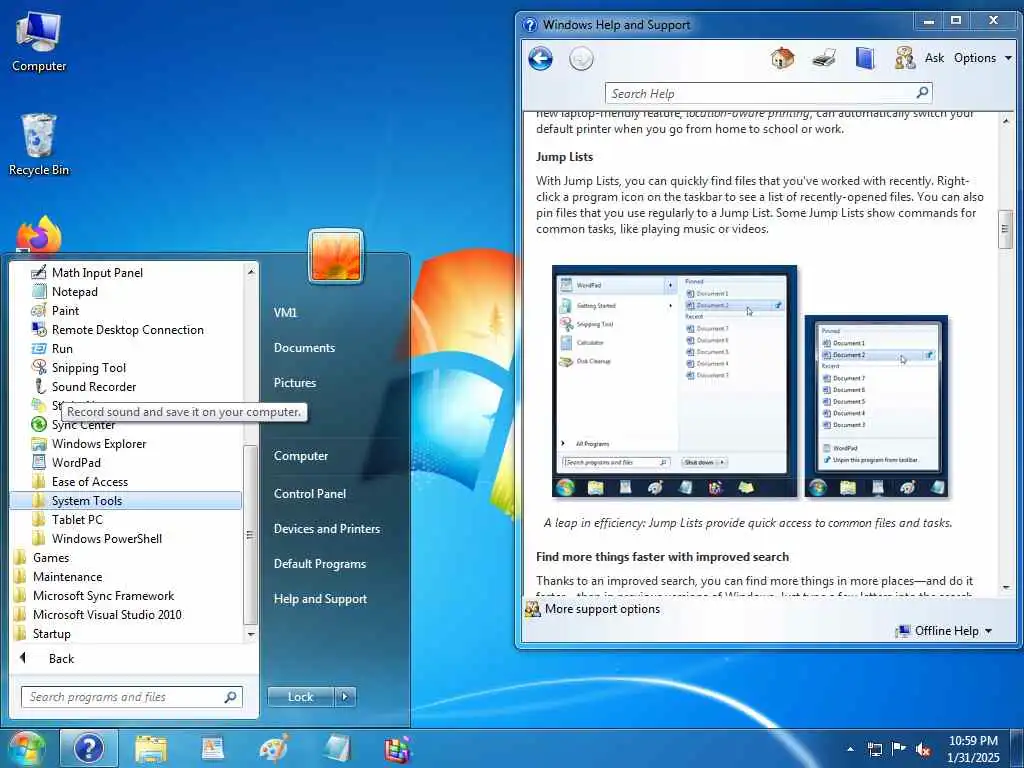Open Help and Support home page icon
The height and width of the screenshot is (768, 1024).
782,58
